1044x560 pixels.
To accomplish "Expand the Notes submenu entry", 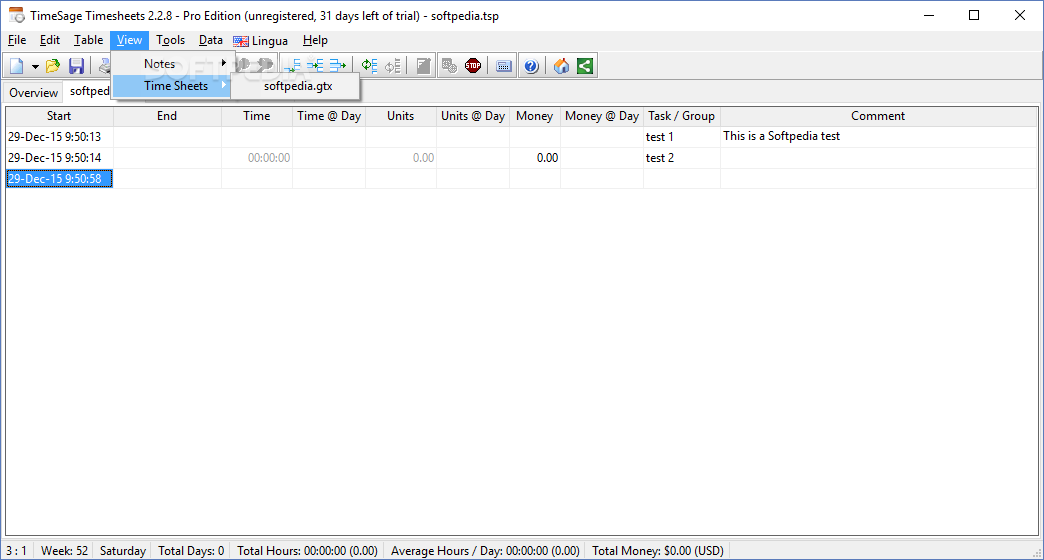I will click(x=171, y=64).
